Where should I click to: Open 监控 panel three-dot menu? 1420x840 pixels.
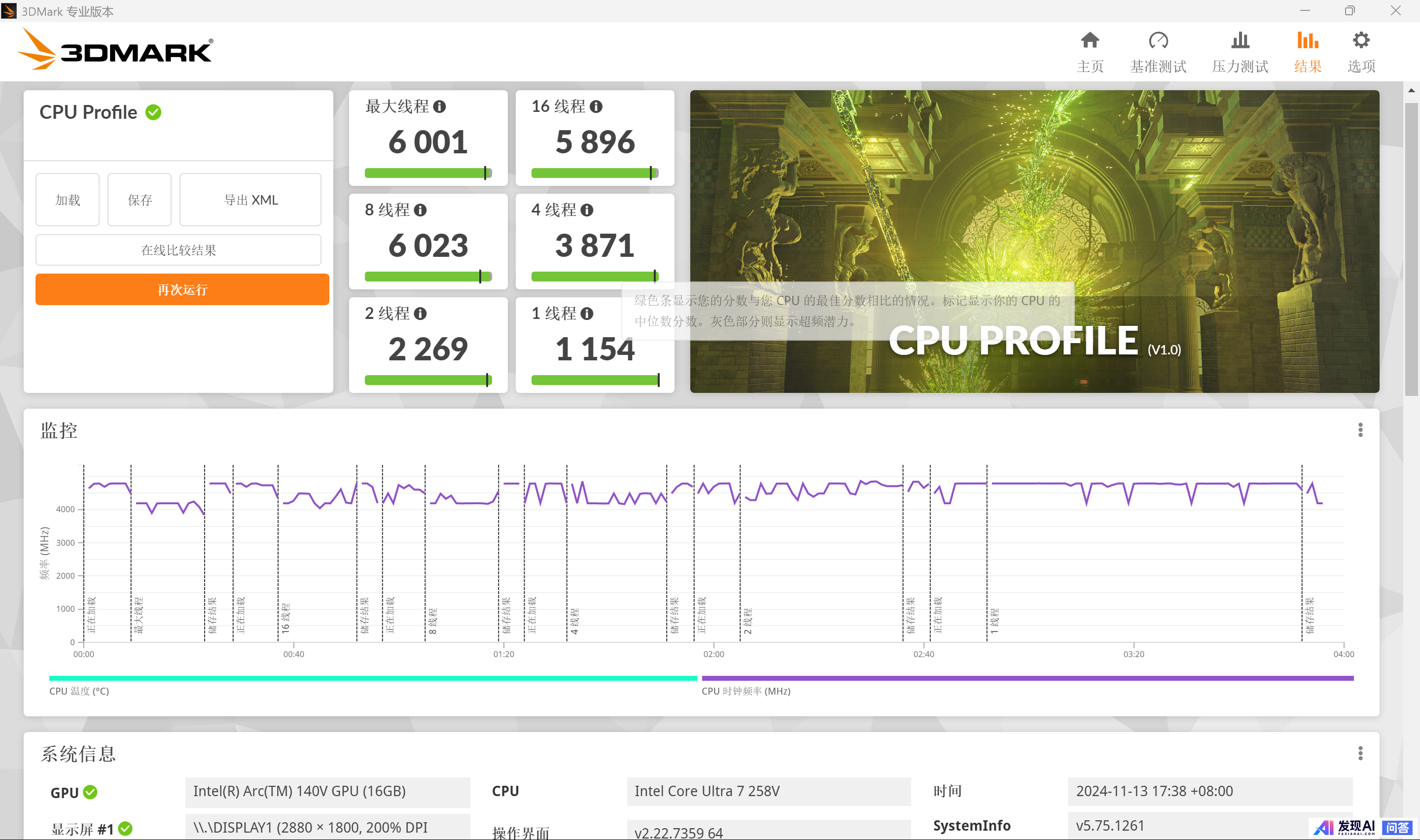pos(1360,430)
